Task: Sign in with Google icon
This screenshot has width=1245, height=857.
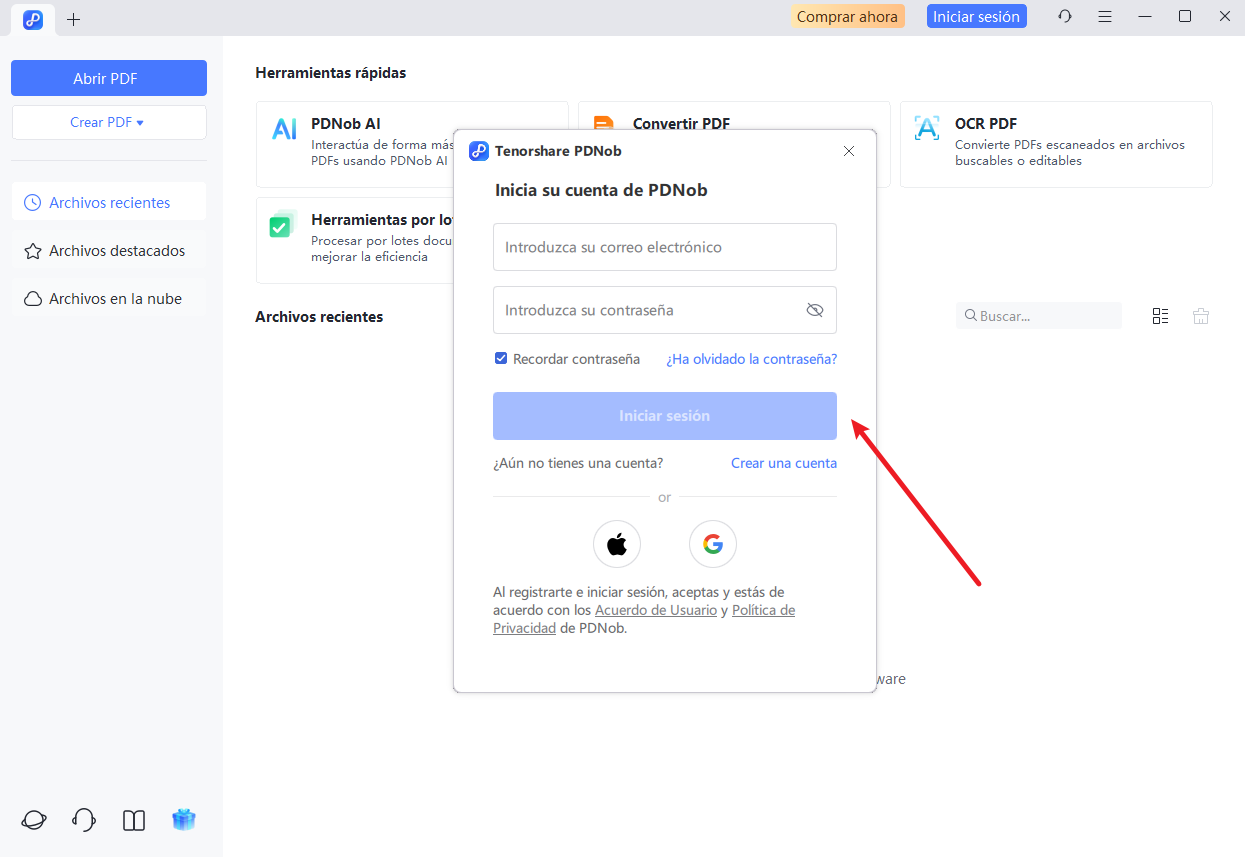Action: tap(713, 544)
